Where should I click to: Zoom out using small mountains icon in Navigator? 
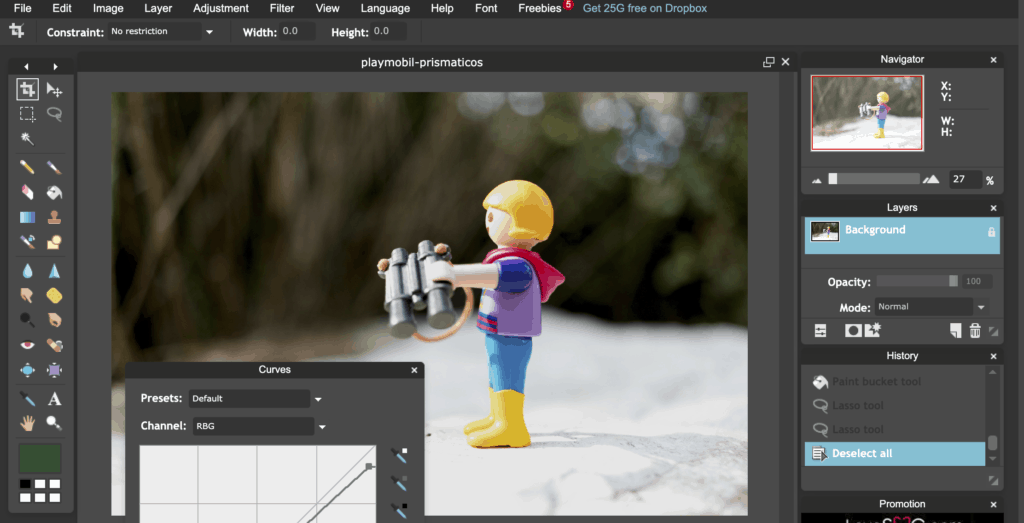pos(816,180)
